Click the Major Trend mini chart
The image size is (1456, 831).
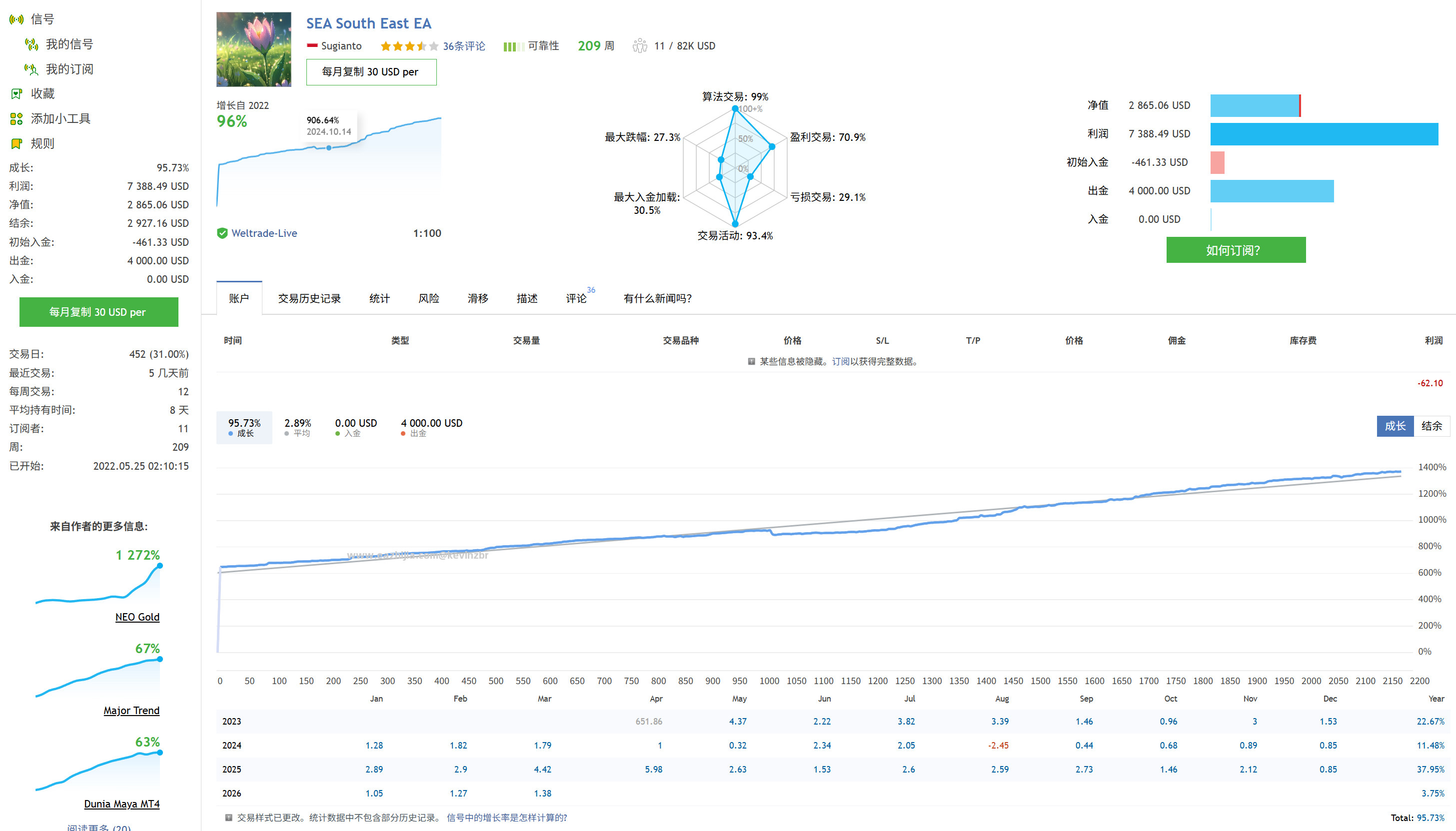tap(98, 678)
